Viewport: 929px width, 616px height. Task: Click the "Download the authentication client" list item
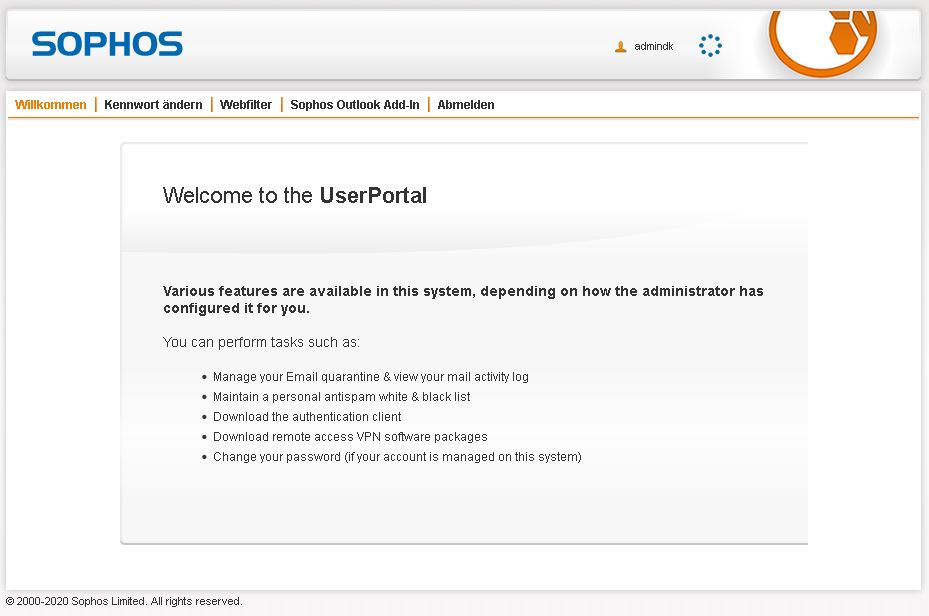tap(307, 417)
